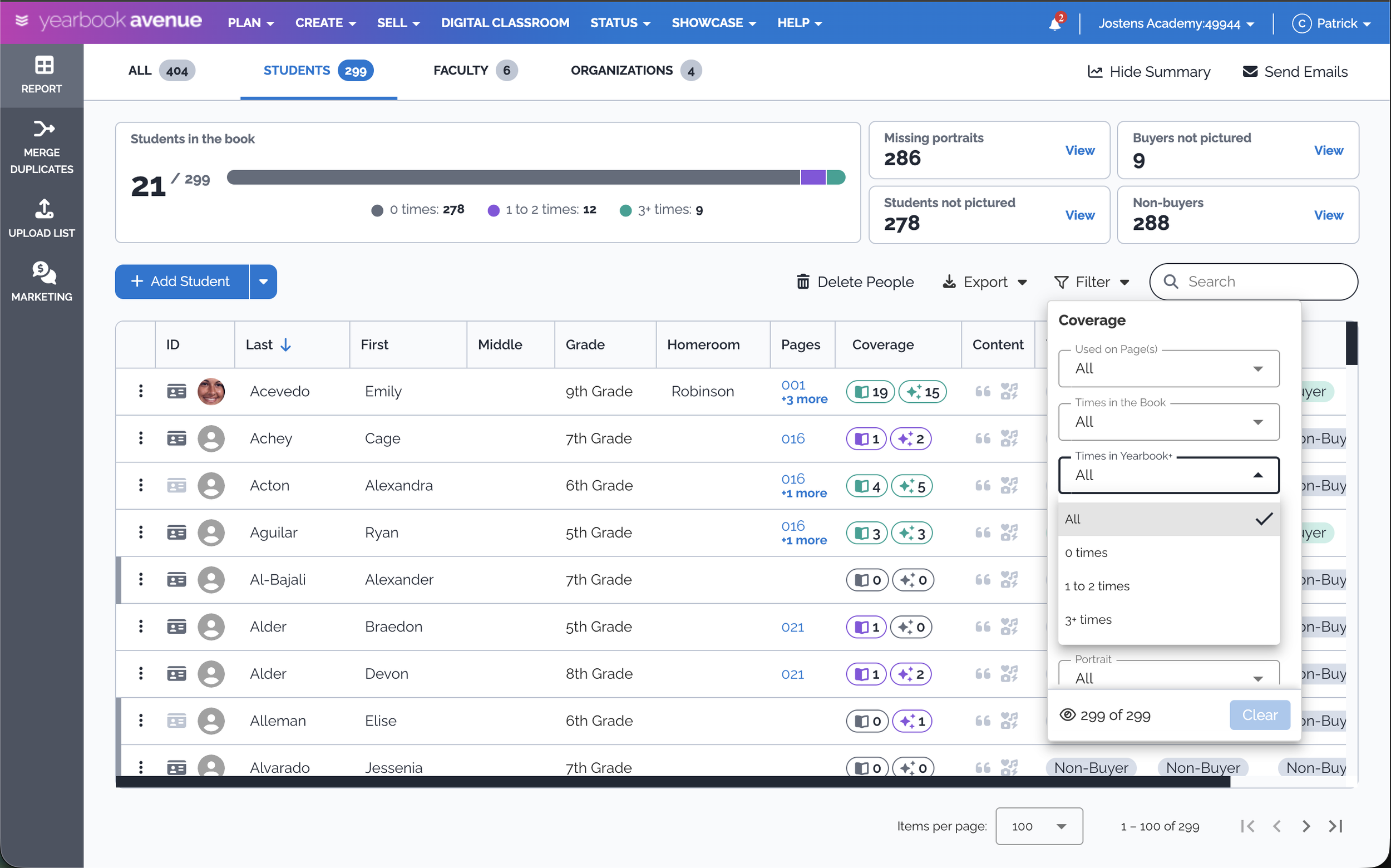Click the tagged-photo icon for Aguilar
This screenshot has height=868, width=1391.
(x=1009, y=532)
